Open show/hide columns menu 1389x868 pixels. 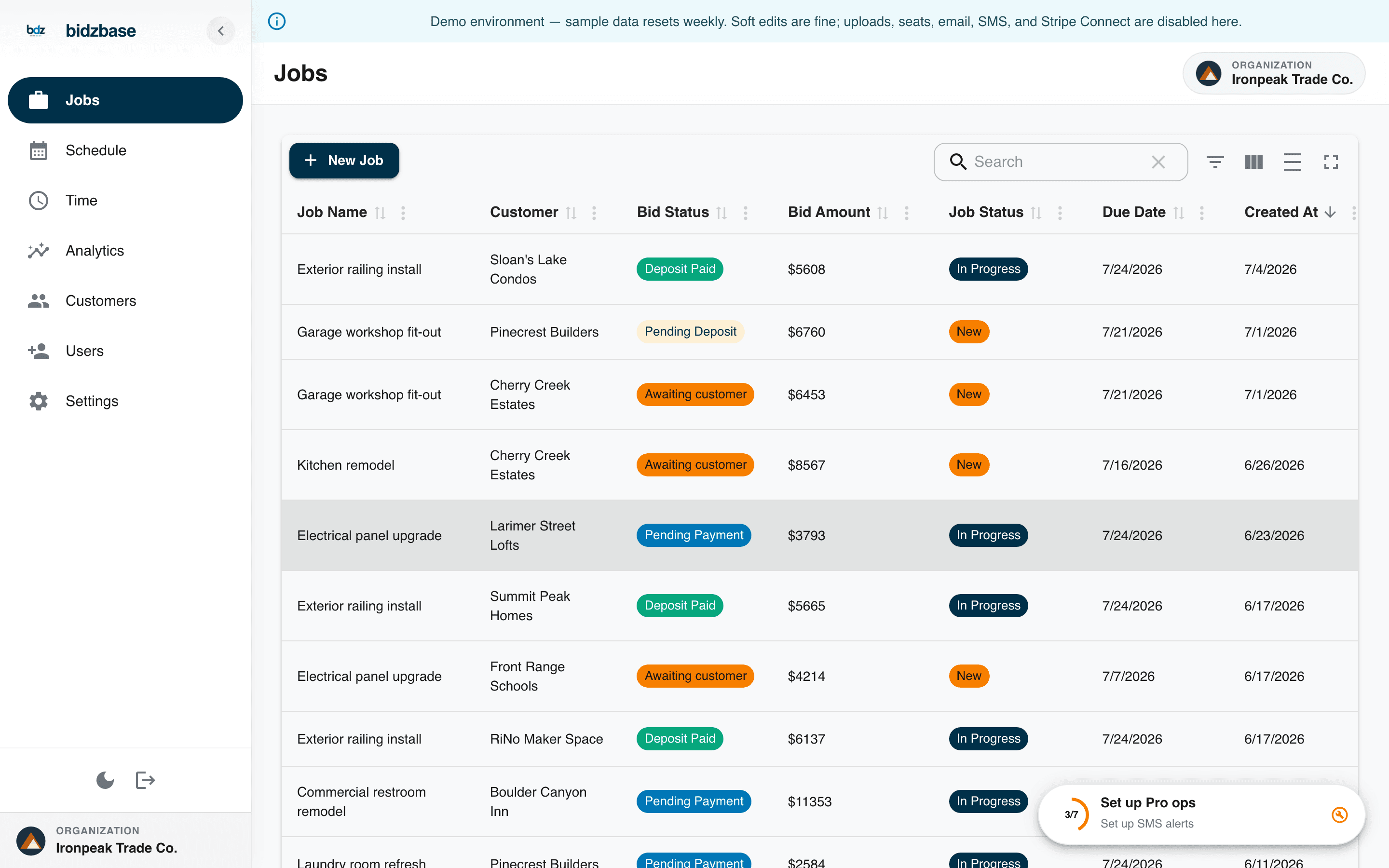(x=1253, y=162)
